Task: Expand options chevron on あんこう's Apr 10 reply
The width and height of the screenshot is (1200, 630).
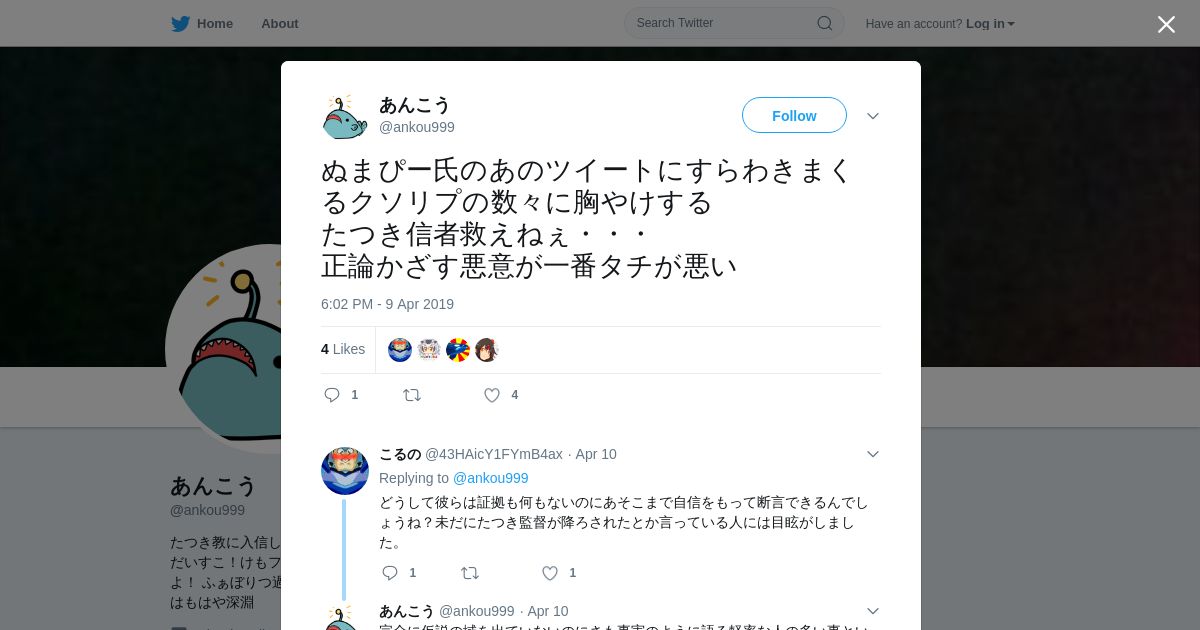Action: tap(873, 611)
